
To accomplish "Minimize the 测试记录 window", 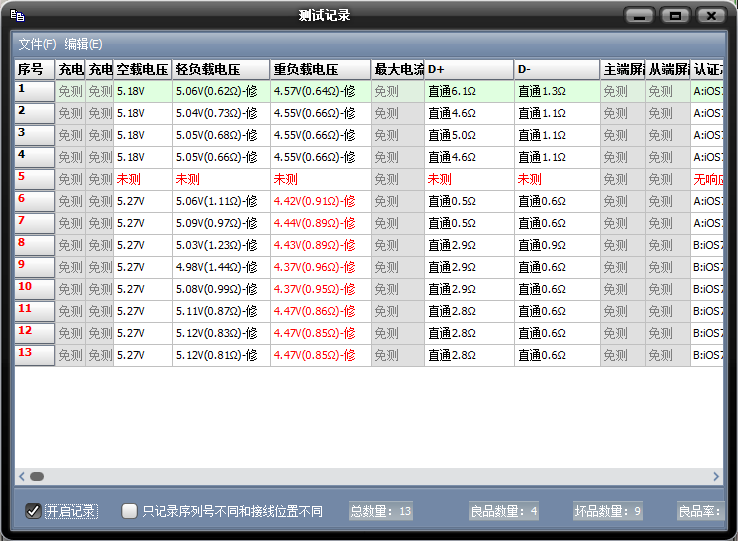I will pos(640,16).
